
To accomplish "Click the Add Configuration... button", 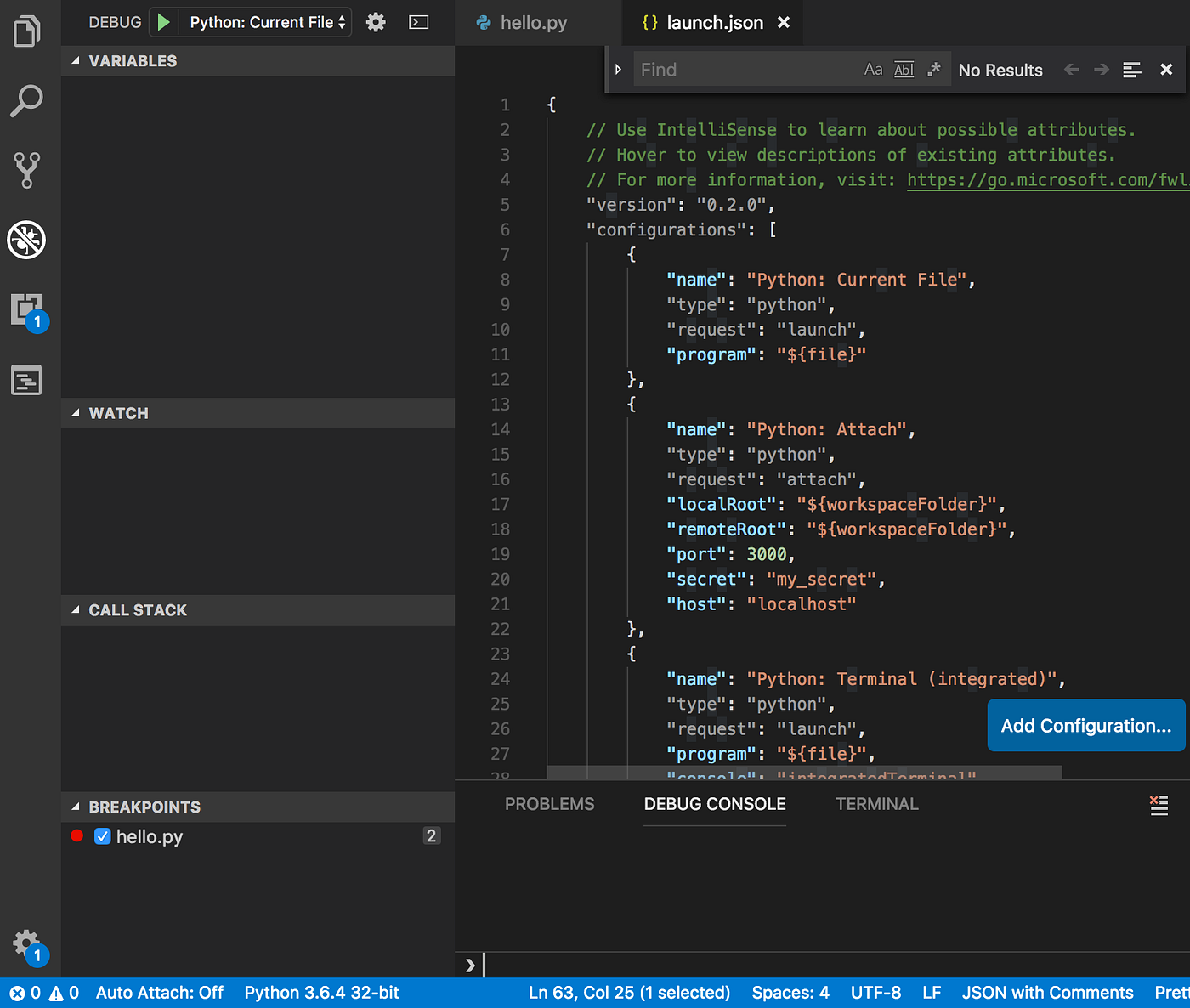I will click(x=1085, y=725).
